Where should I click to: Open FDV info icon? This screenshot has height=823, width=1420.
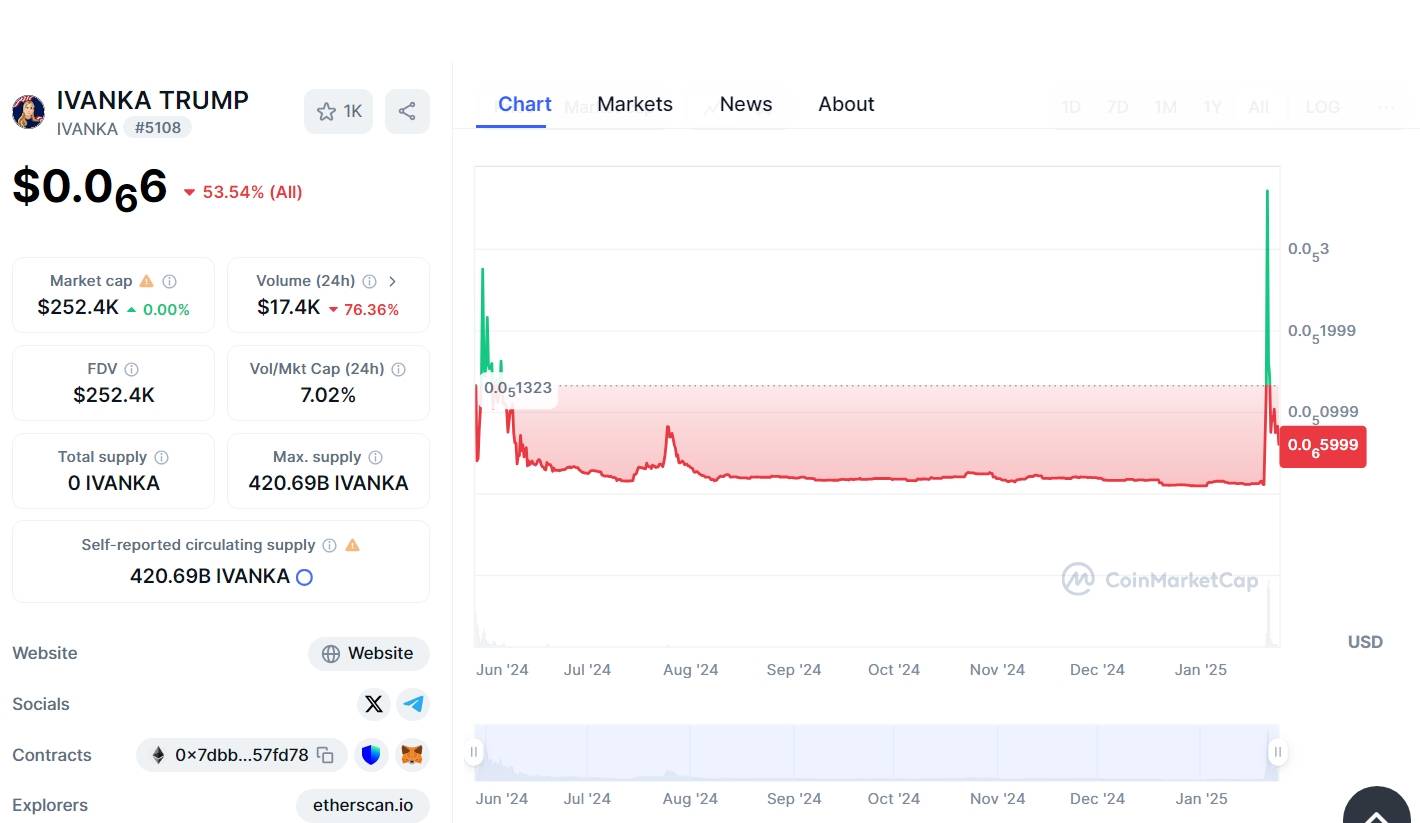pos(132,369)
